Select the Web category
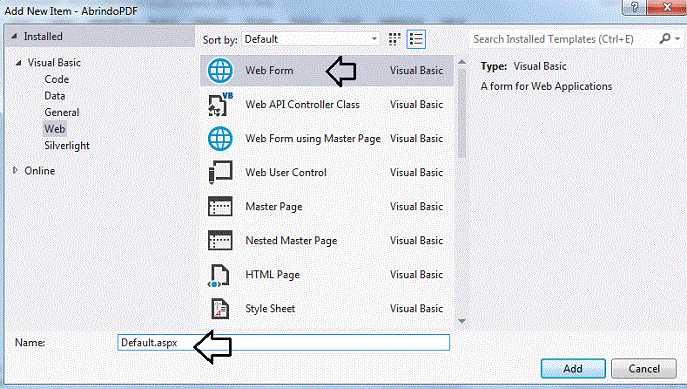Viewport: 687px width, 389px height. pyautogui.click(x=55, y=129)
